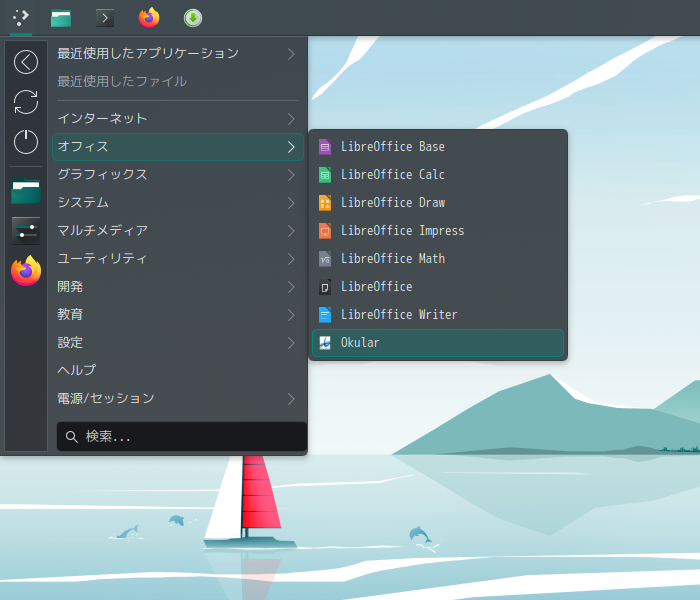
Task: Click the application launcher icon in panel
Action: (21, 18)
